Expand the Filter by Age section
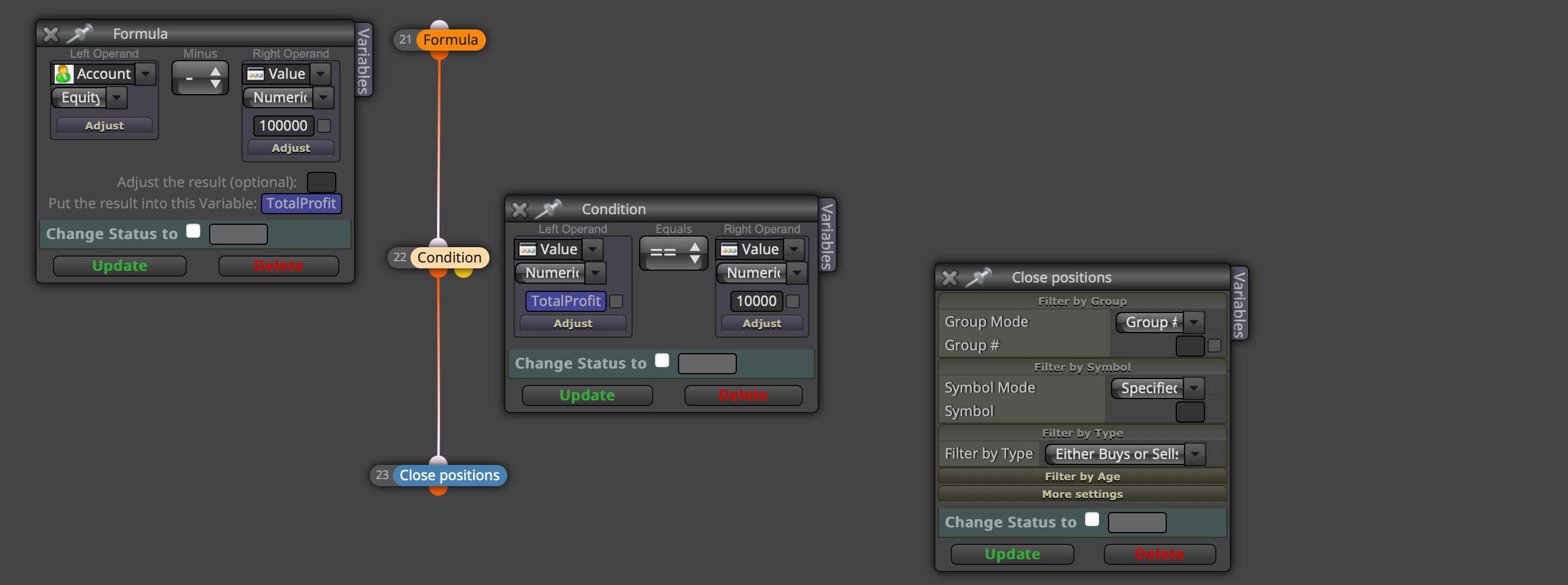This screenshot has width=1568, height=585. click(x=1082, y=477)
